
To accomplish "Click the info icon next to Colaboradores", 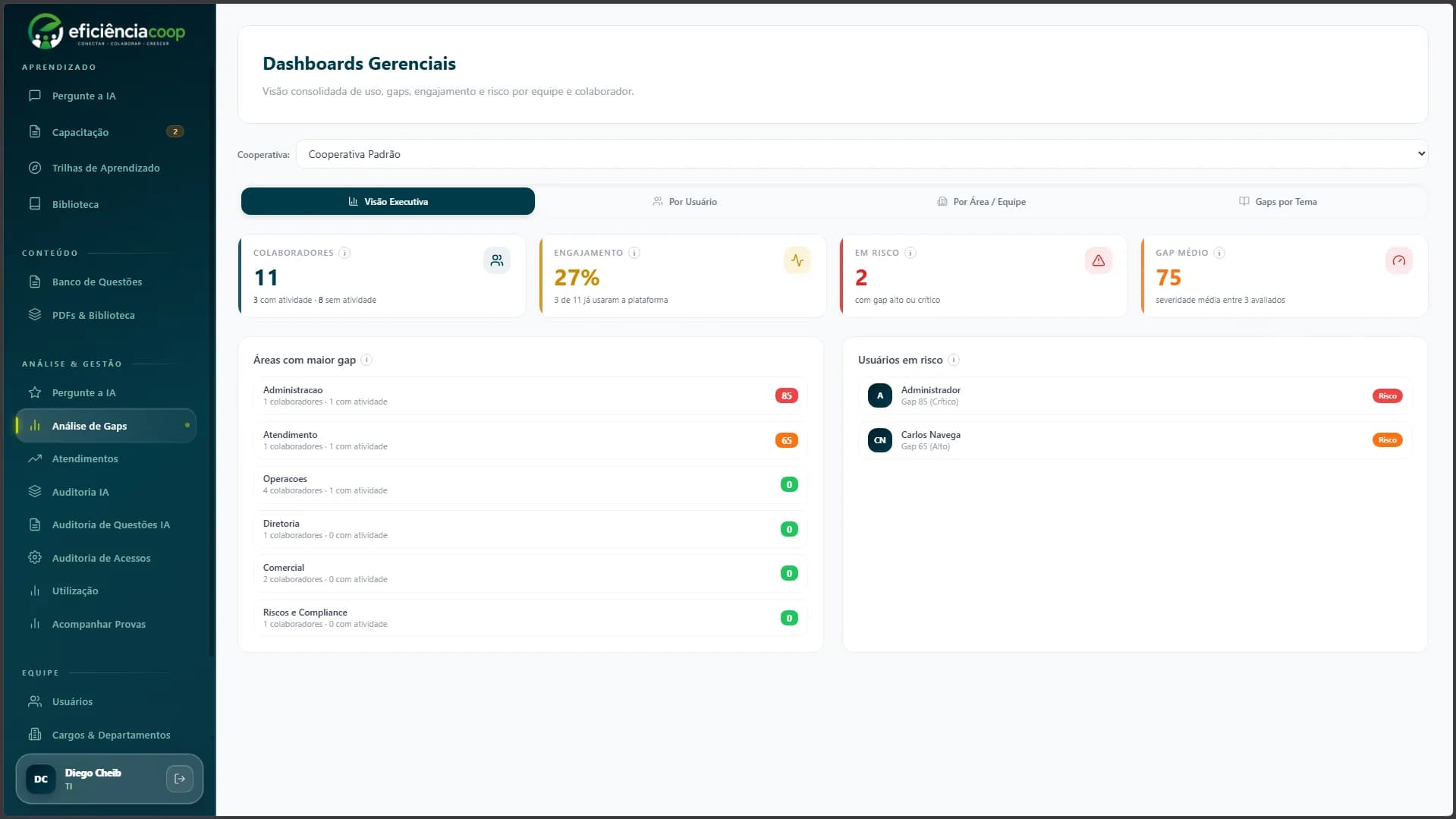I will pyautogui.click(x=344, y=253).
